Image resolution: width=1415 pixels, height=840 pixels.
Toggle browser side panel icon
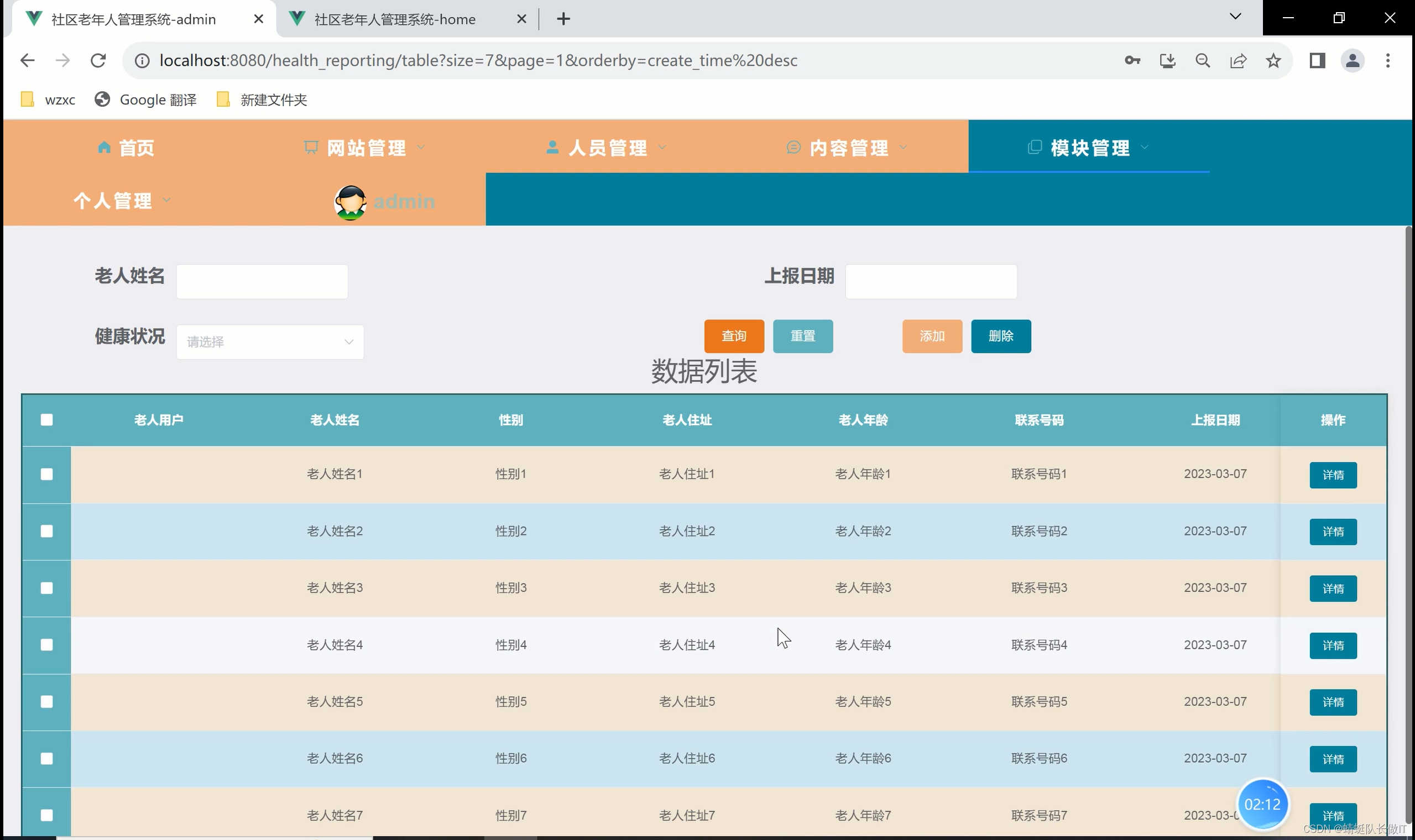click(1317, 61)
